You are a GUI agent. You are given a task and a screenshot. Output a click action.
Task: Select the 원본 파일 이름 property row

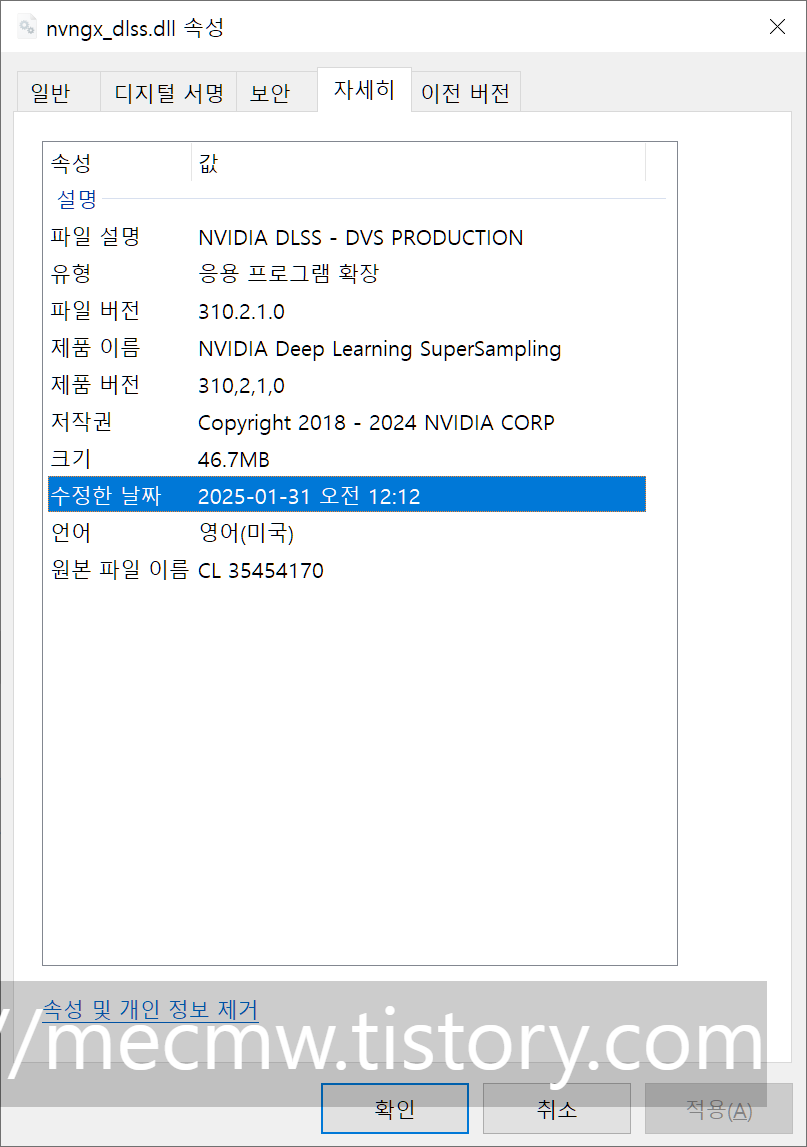click(x=347, y=570)
